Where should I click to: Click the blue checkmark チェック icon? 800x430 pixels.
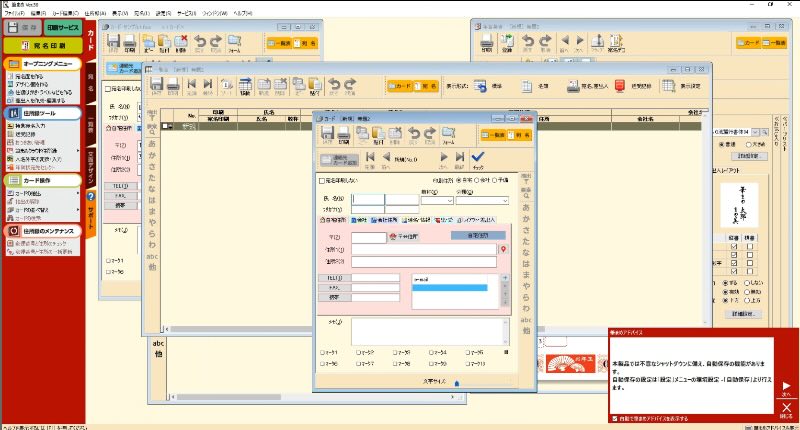click(x=478, y=157)
